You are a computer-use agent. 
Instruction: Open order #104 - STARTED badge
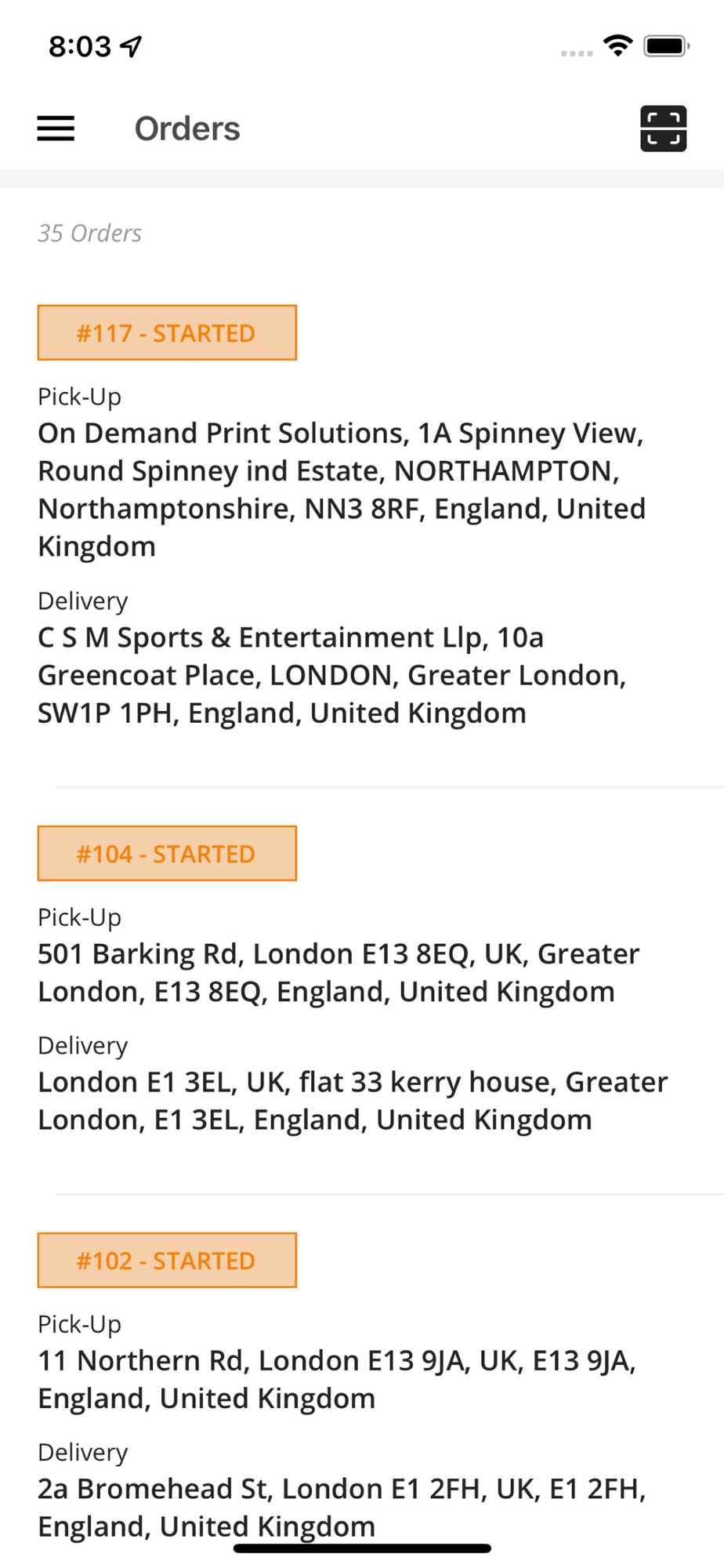pyautogui.click(x=167, y=854)
